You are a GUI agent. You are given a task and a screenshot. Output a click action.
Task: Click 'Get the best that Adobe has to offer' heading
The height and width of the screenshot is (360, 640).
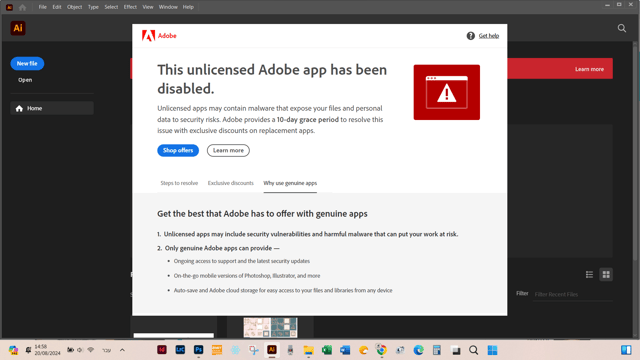click(x=262, y=213)
